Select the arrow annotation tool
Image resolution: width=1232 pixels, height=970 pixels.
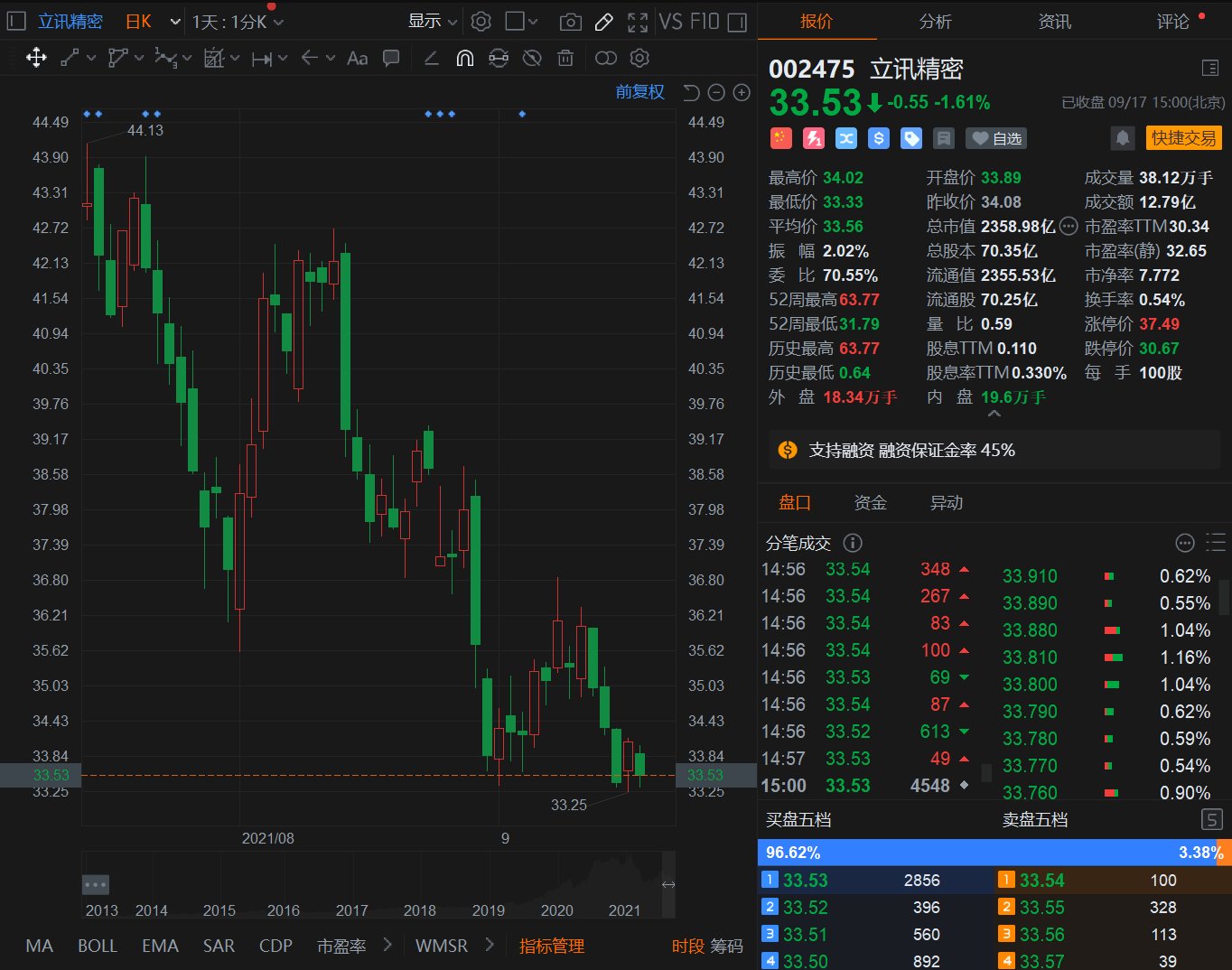pyautogui.click(x=310, y=58)
